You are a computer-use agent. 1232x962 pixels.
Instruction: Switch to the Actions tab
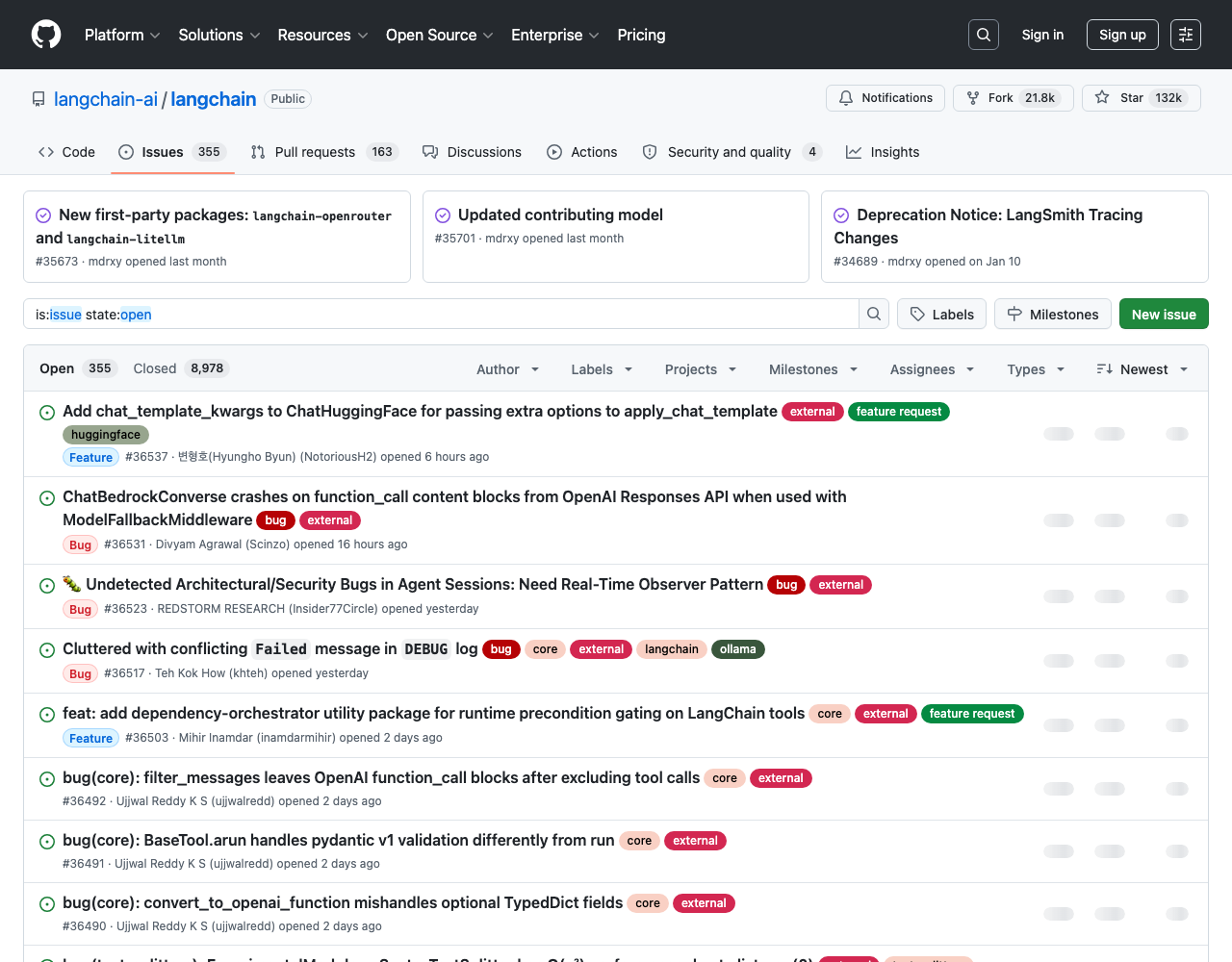point(582,152)
